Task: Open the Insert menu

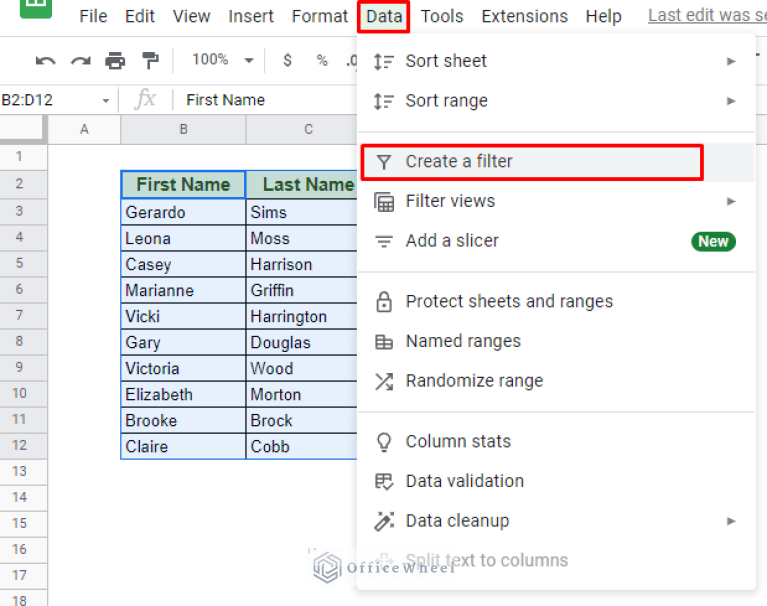Action: 251,17
